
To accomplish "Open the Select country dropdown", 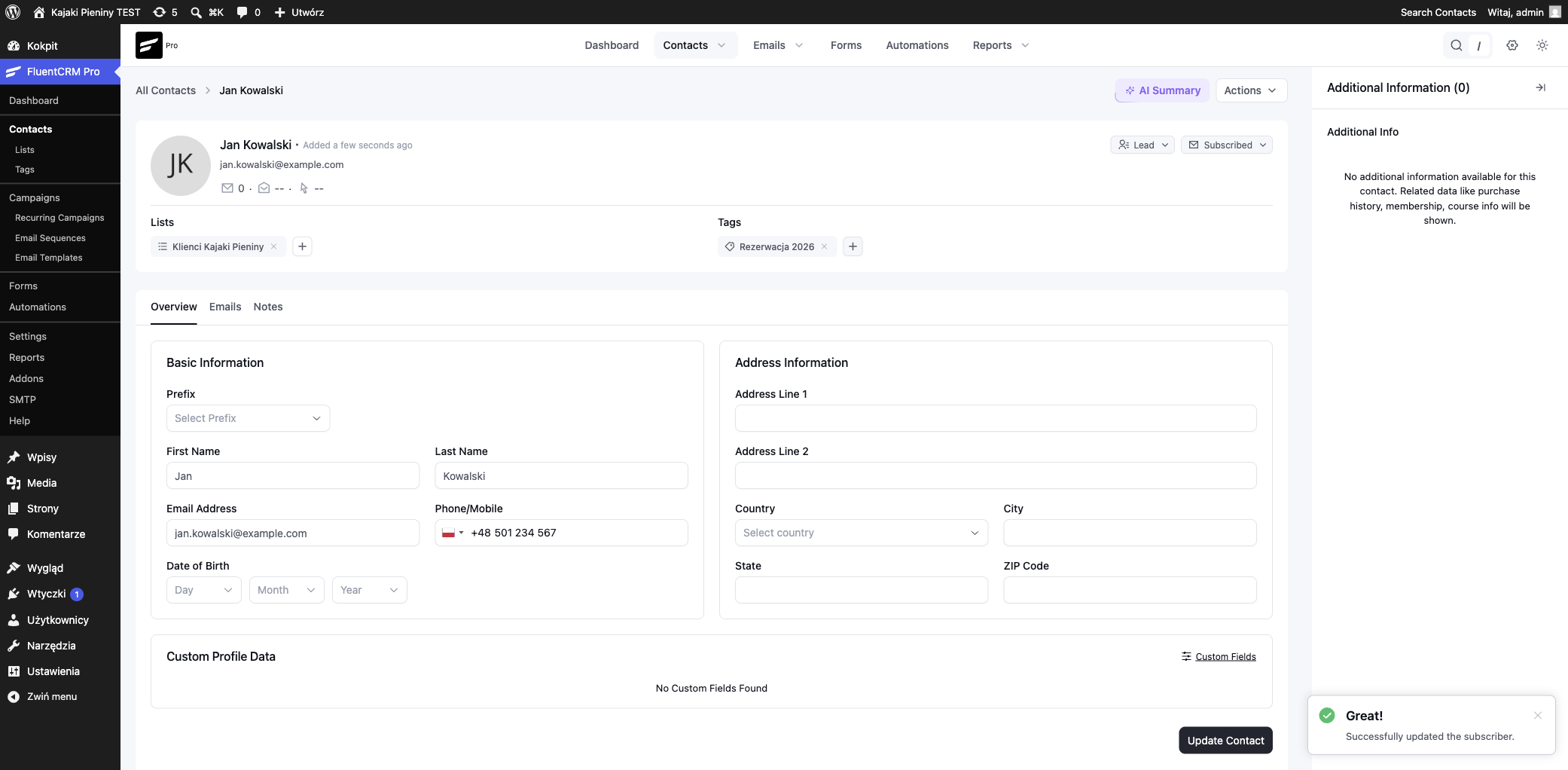I will [861, 533].
